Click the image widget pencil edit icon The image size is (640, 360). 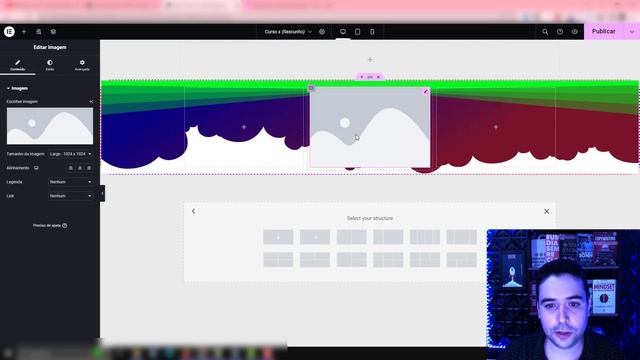[426, 91]
